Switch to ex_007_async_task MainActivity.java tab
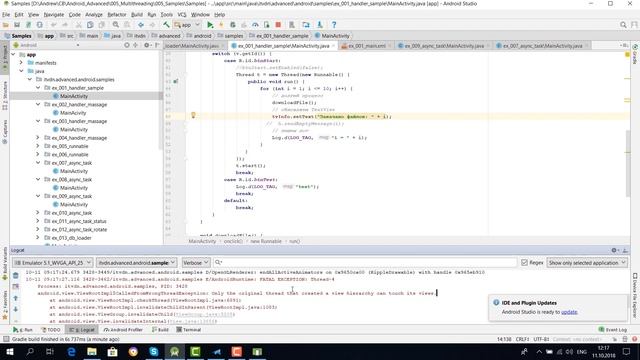 pos(542,46)
